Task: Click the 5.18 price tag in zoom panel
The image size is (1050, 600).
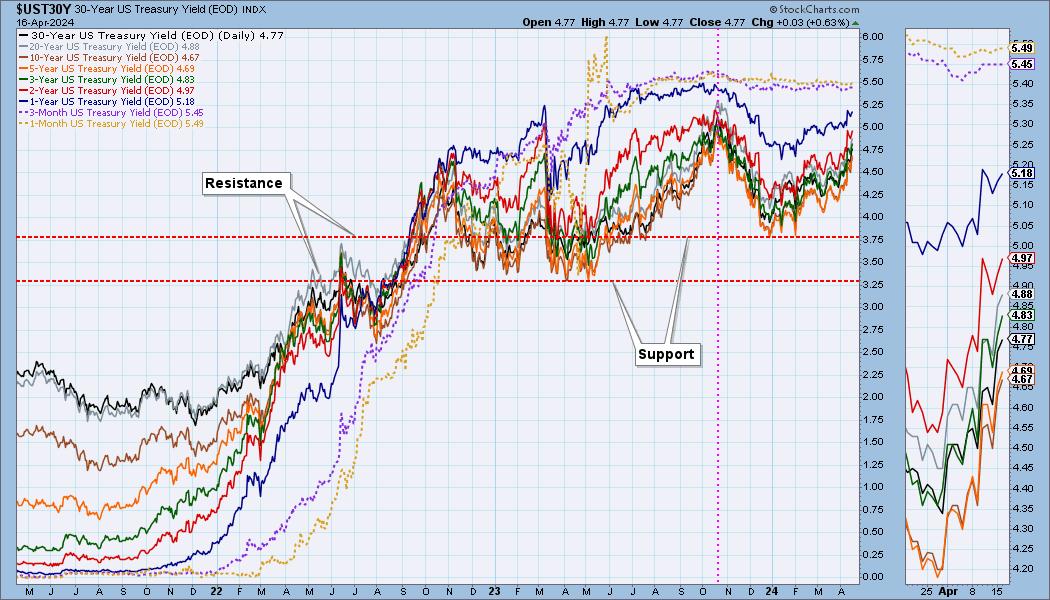Action: click(1022, 173)
